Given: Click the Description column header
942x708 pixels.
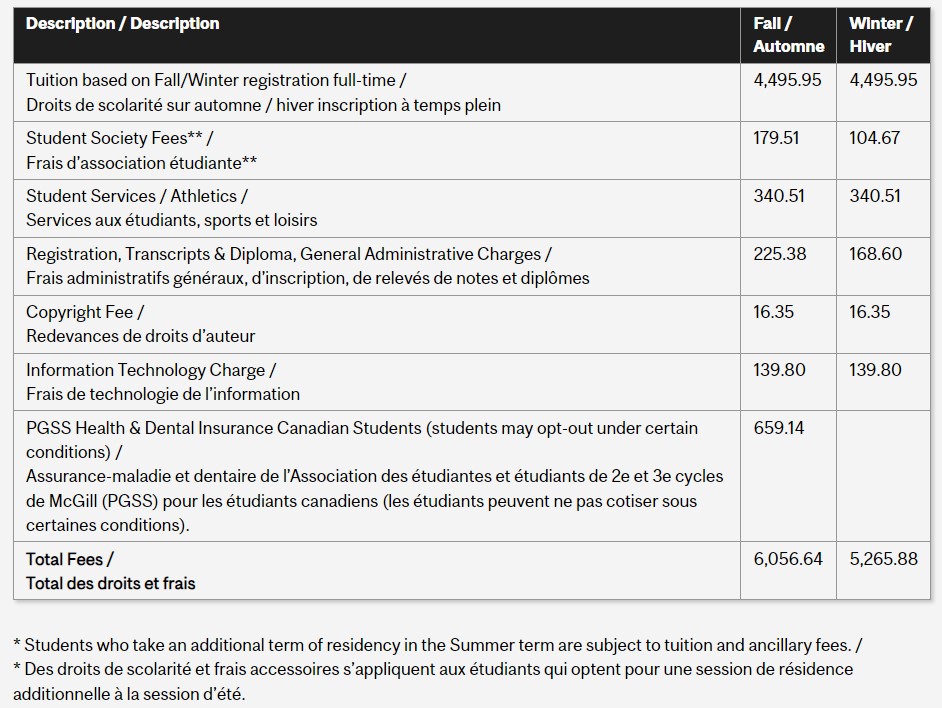Looking at the screenshot, I should (122, 24).
